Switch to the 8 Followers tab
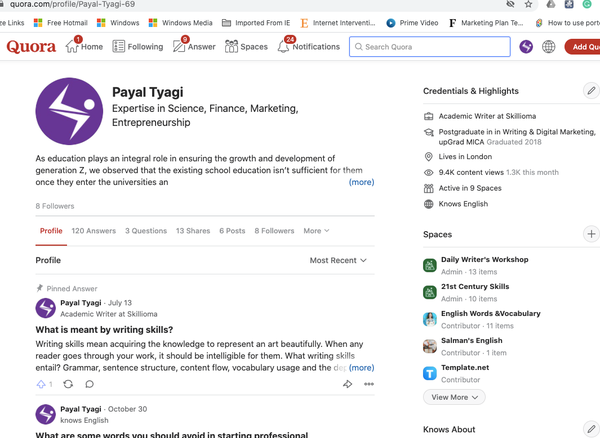This screenshot has height=438, width=600. click(274, 231)
